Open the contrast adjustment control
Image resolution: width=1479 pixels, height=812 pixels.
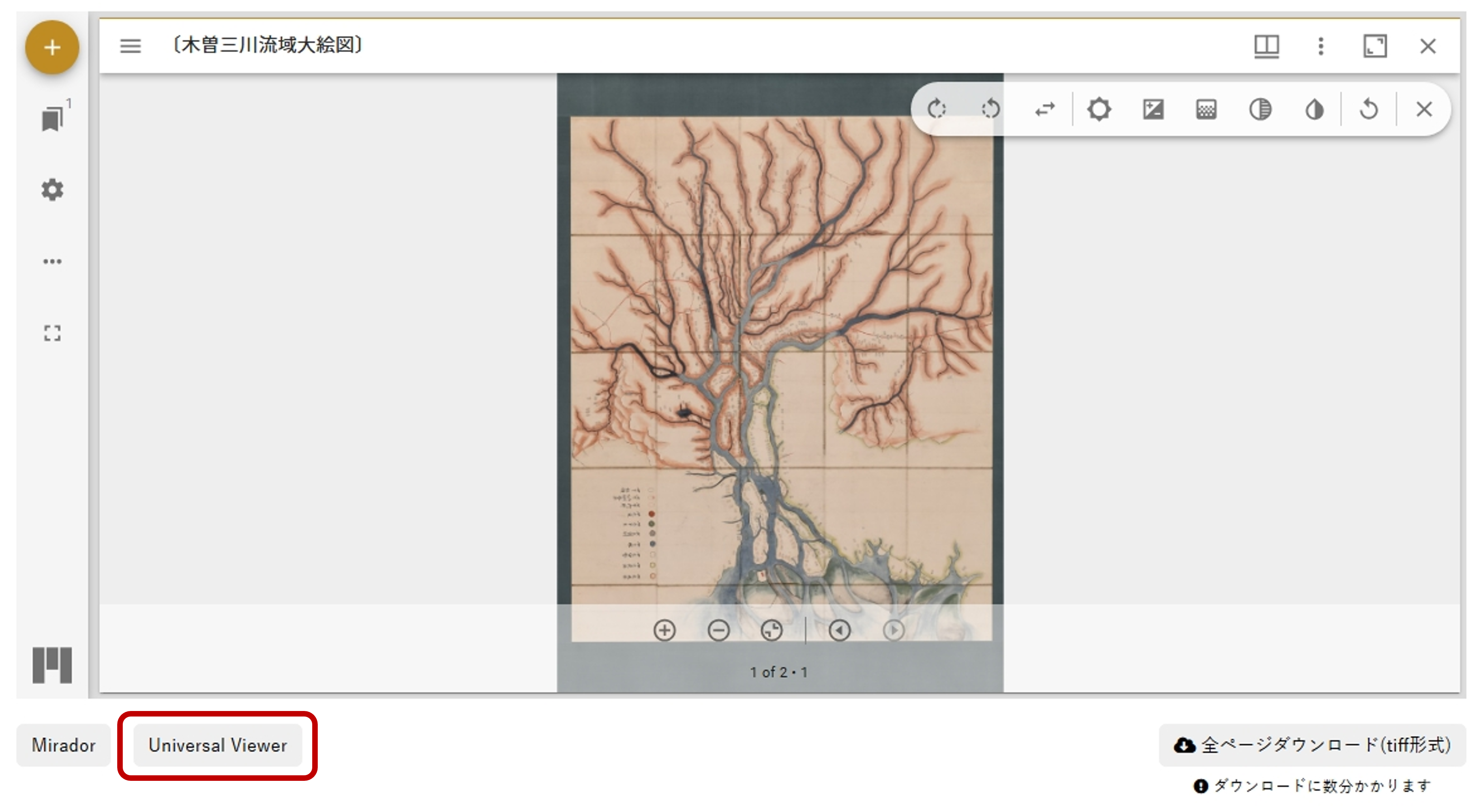click(1153, 109)
